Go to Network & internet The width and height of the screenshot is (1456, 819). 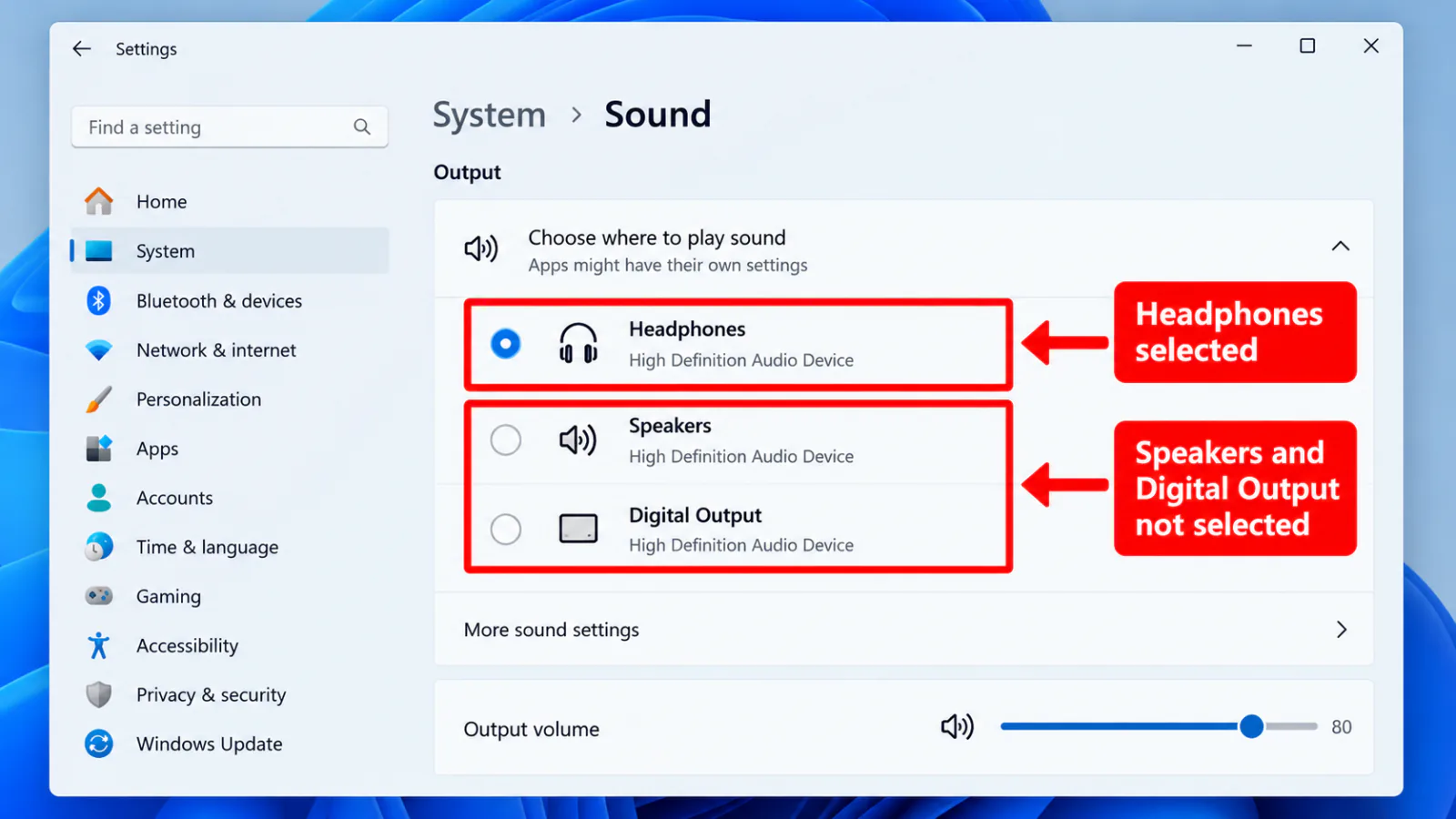230,350
